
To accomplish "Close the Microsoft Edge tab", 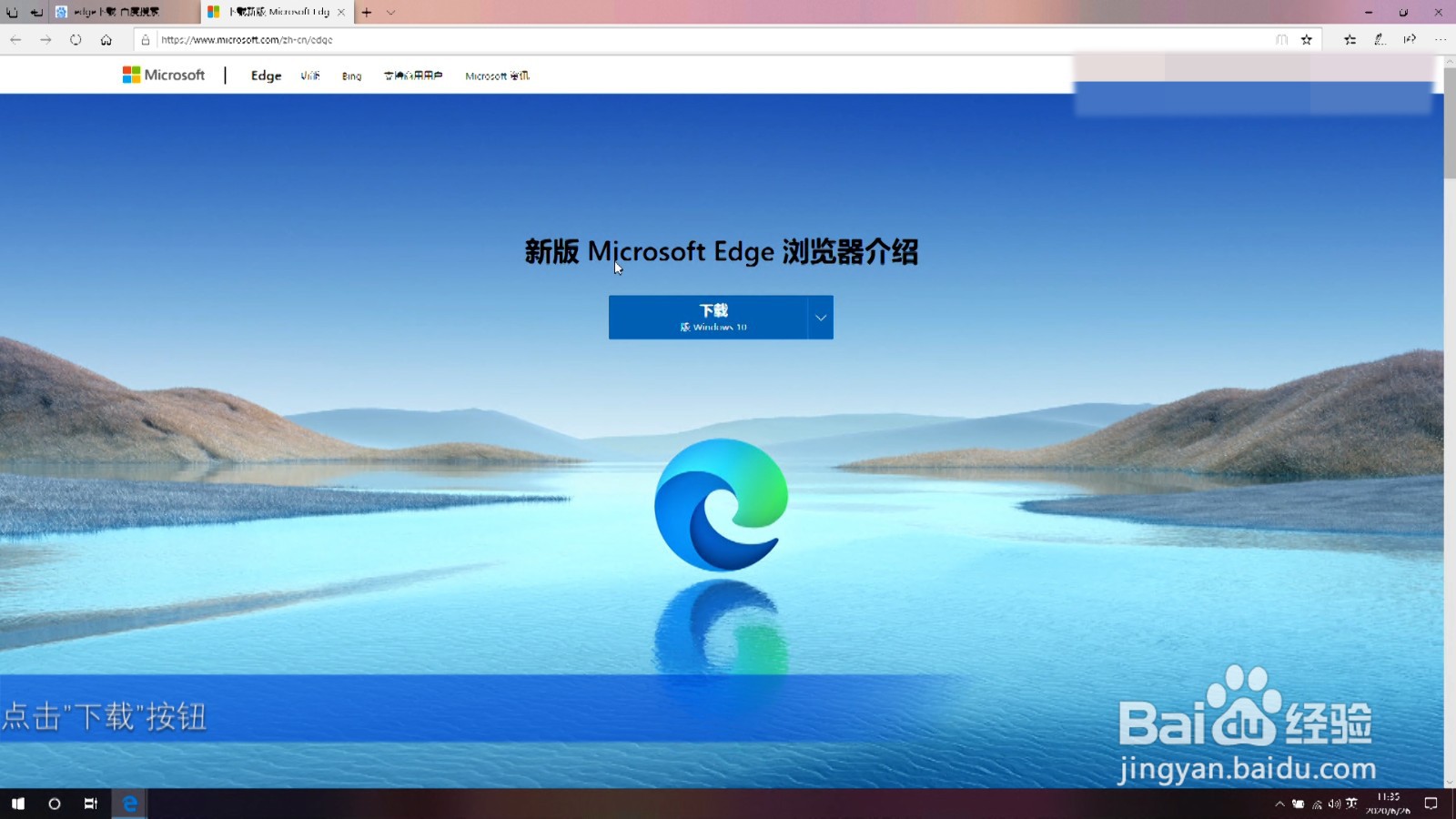I will (x=341, y=12).
